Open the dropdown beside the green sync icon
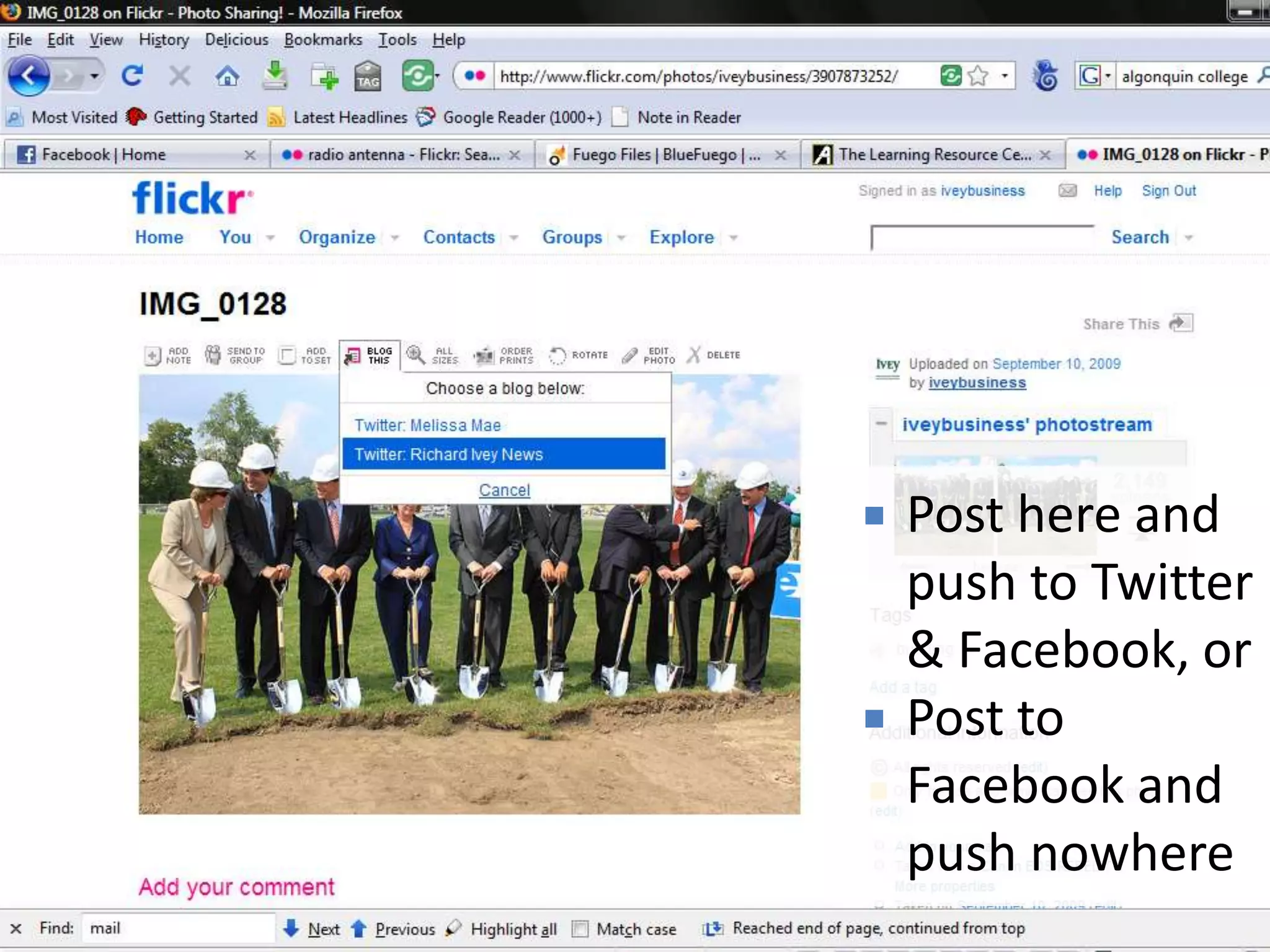1270x952 pixels. pos(437,76)
